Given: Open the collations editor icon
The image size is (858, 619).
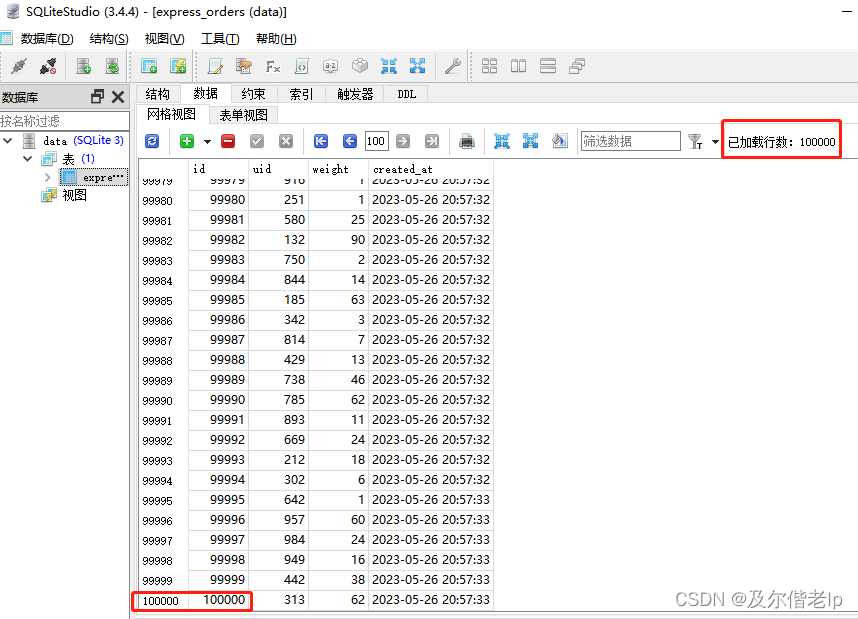Looking at the screenshot, I should (x=302, y=66).
